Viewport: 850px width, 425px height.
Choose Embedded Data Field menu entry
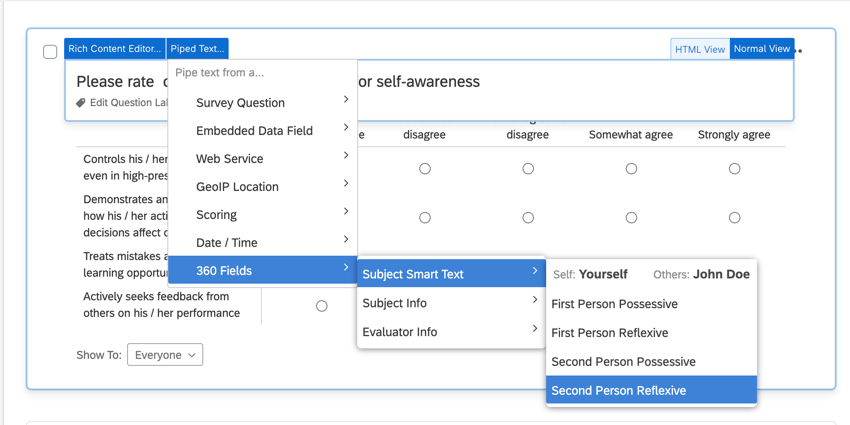click(254, 131)
